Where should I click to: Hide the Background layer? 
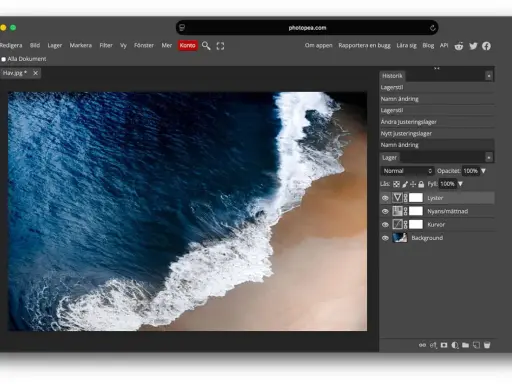coord(385,238)
